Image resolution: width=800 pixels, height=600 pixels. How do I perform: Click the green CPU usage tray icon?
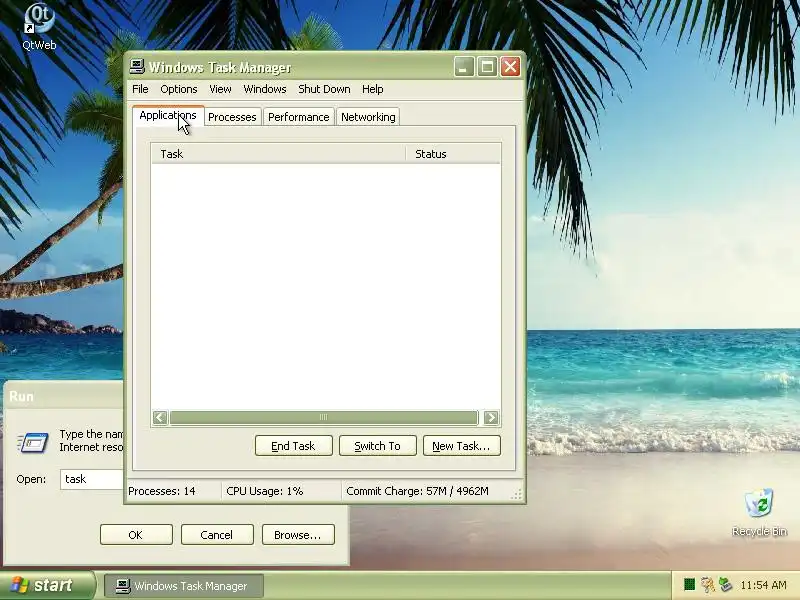689,584
